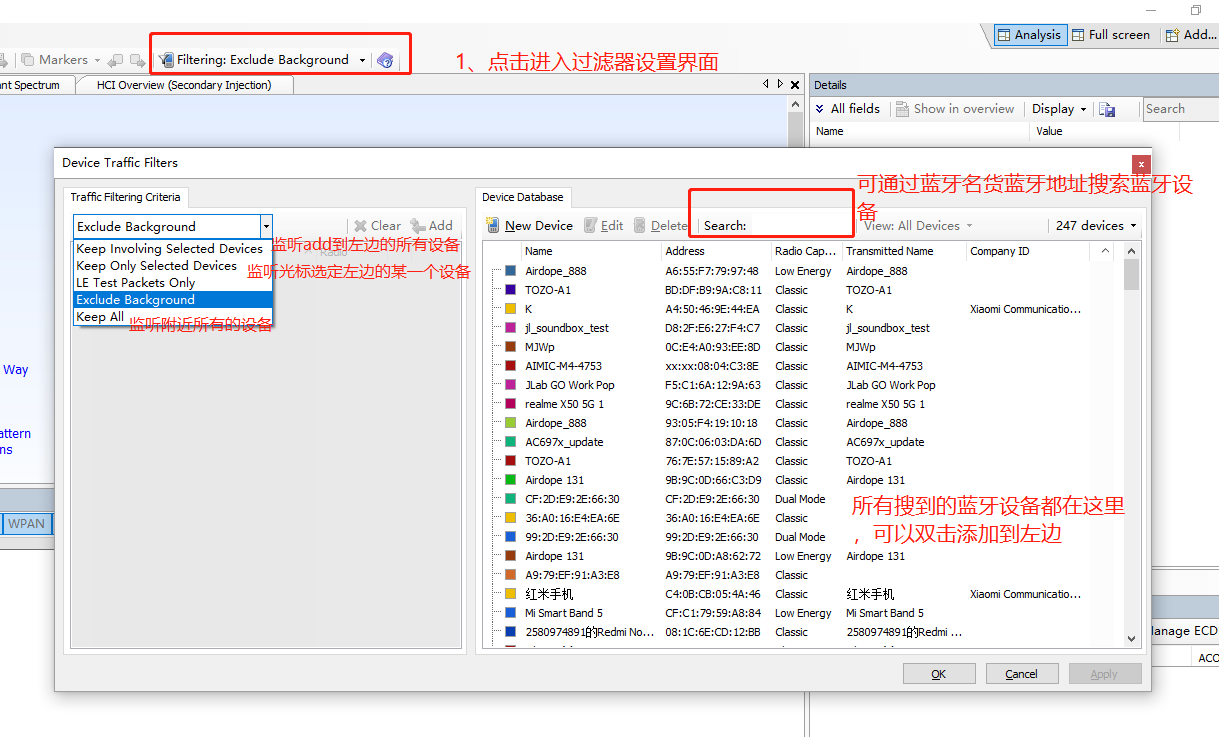Click the filter help book icon

click(x=385, y=60)
